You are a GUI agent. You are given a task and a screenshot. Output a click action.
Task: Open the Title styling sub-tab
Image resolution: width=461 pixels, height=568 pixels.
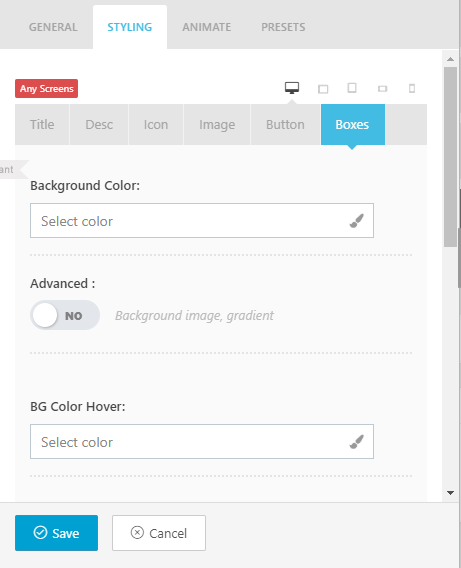[42, 125]
